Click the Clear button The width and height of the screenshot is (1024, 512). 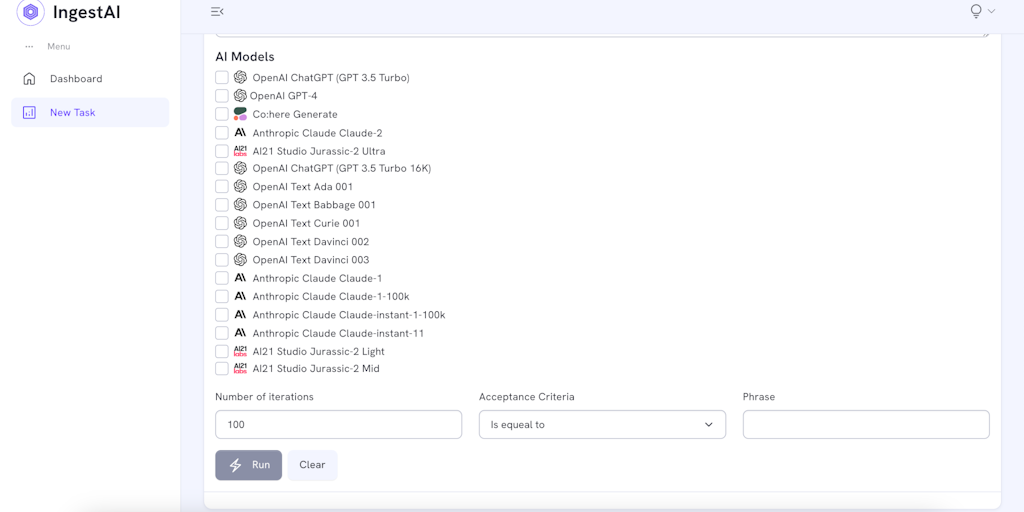click(312, 465)
